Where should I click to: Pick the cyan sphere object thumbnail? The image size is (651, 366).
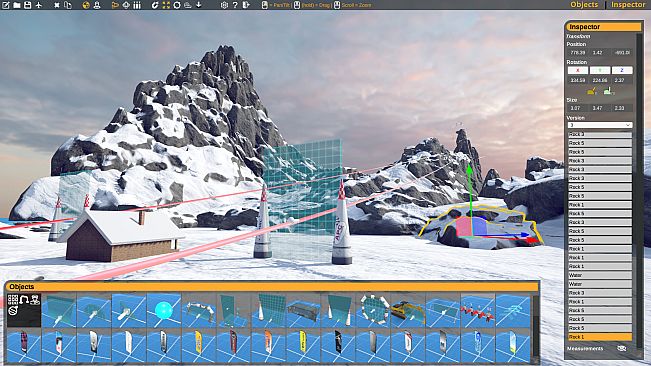coord(164,310)
